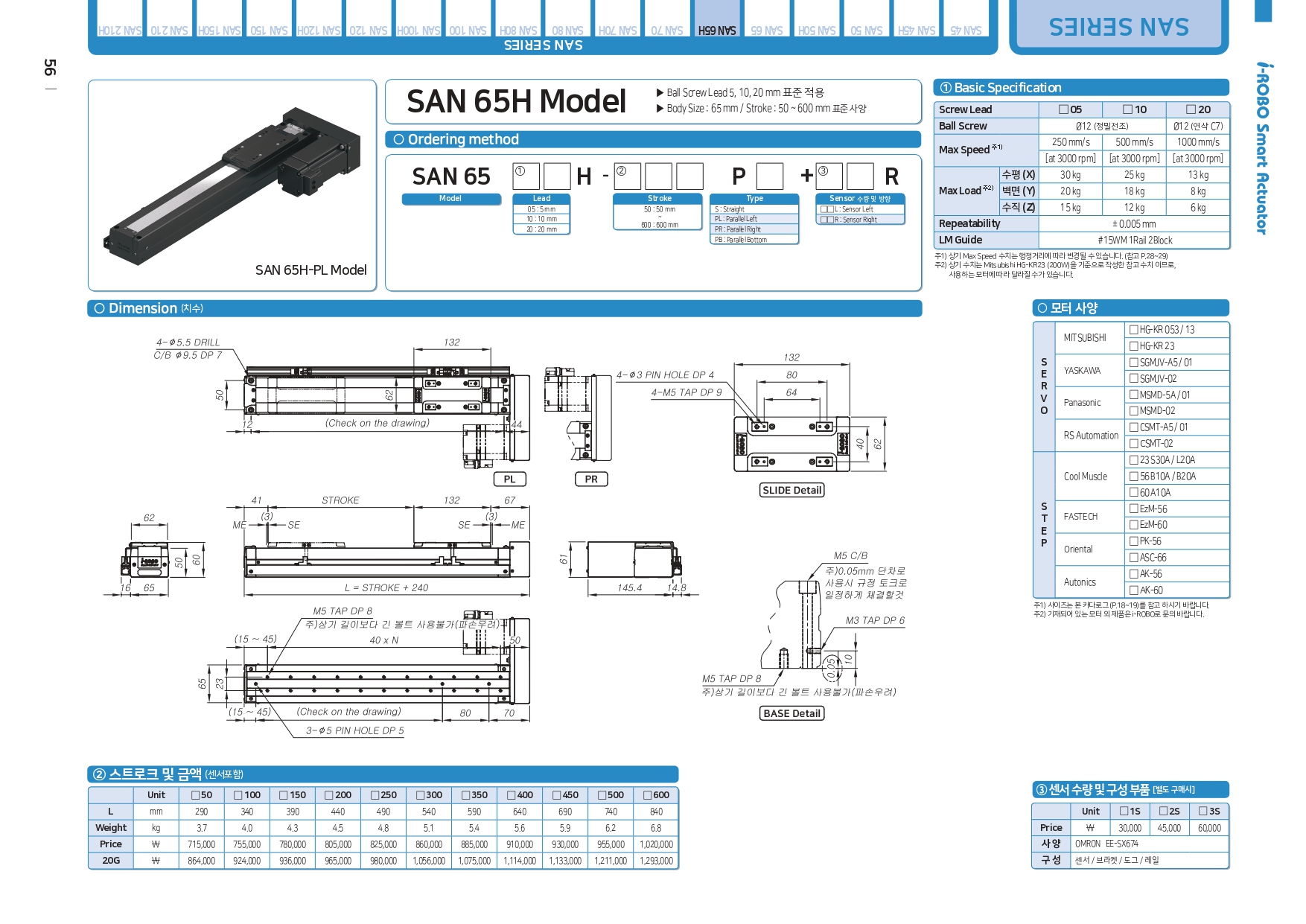Tick the ASC-66 Oriental checkbox
The image size is (1306, 924).
1133,557
